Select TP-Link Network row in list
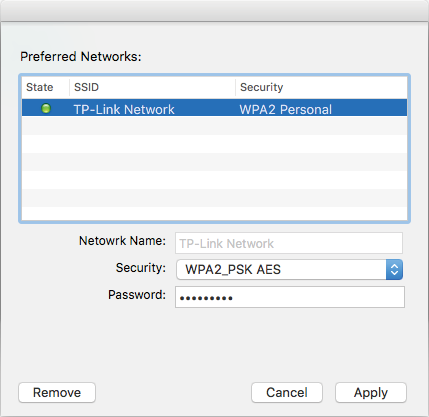The height and width of the screenshot is (417, 429). click(214, 108)
